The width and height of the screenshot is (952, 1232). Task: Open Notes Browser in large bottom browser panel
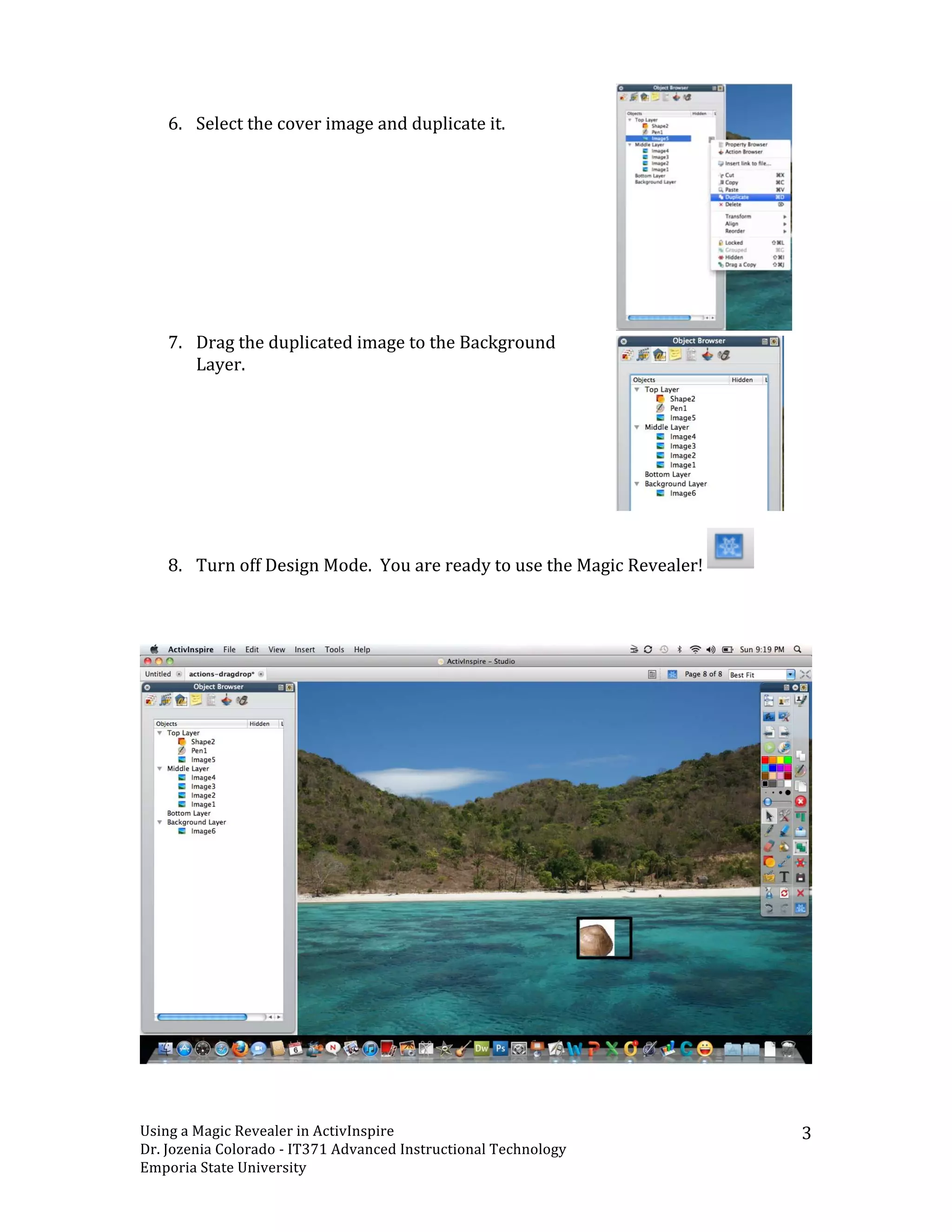(x=196, y=701)
